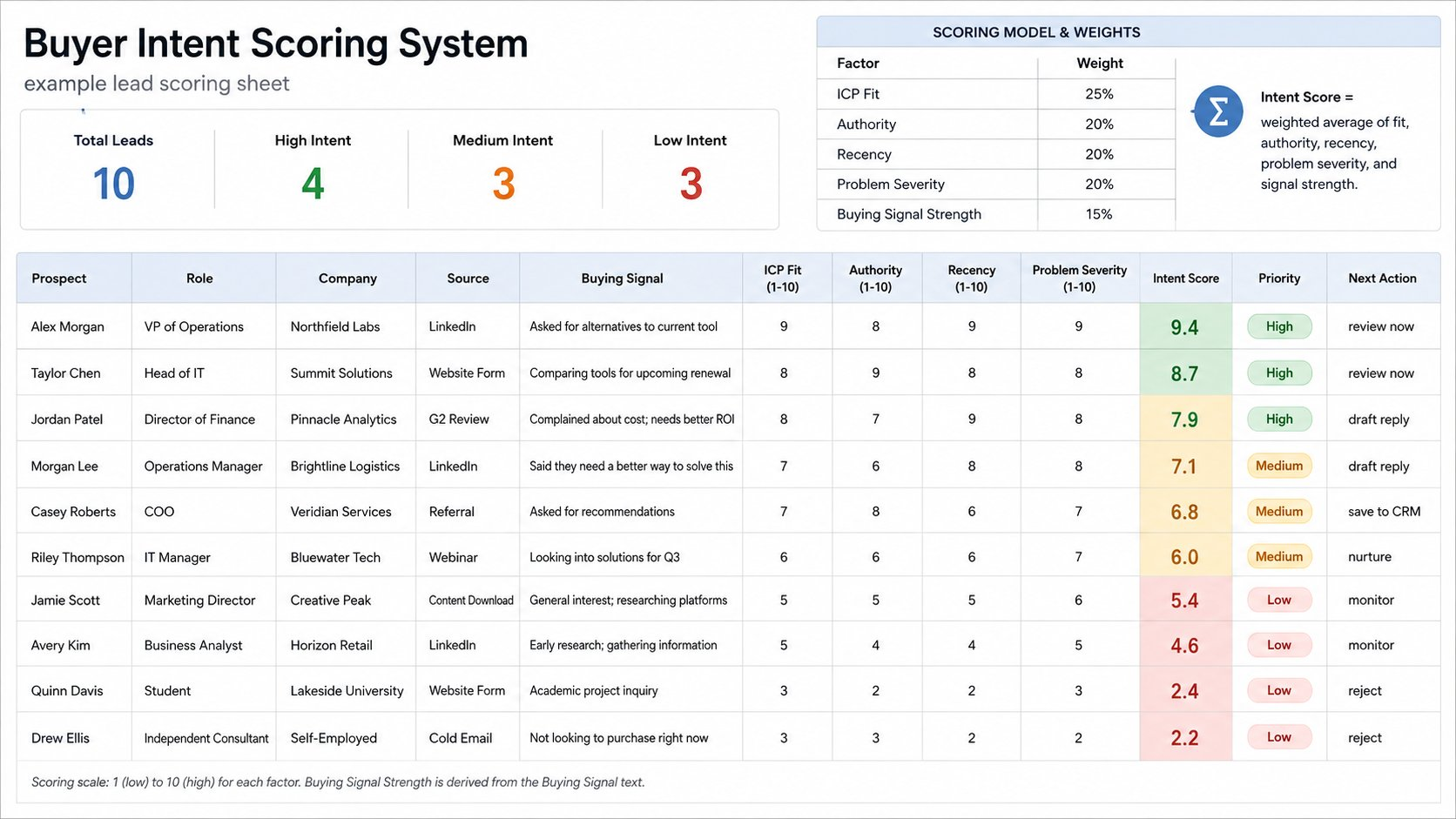Click the 'save to CRM' next action
This screenshot has width=1456, height=819.
(1385, 512)
